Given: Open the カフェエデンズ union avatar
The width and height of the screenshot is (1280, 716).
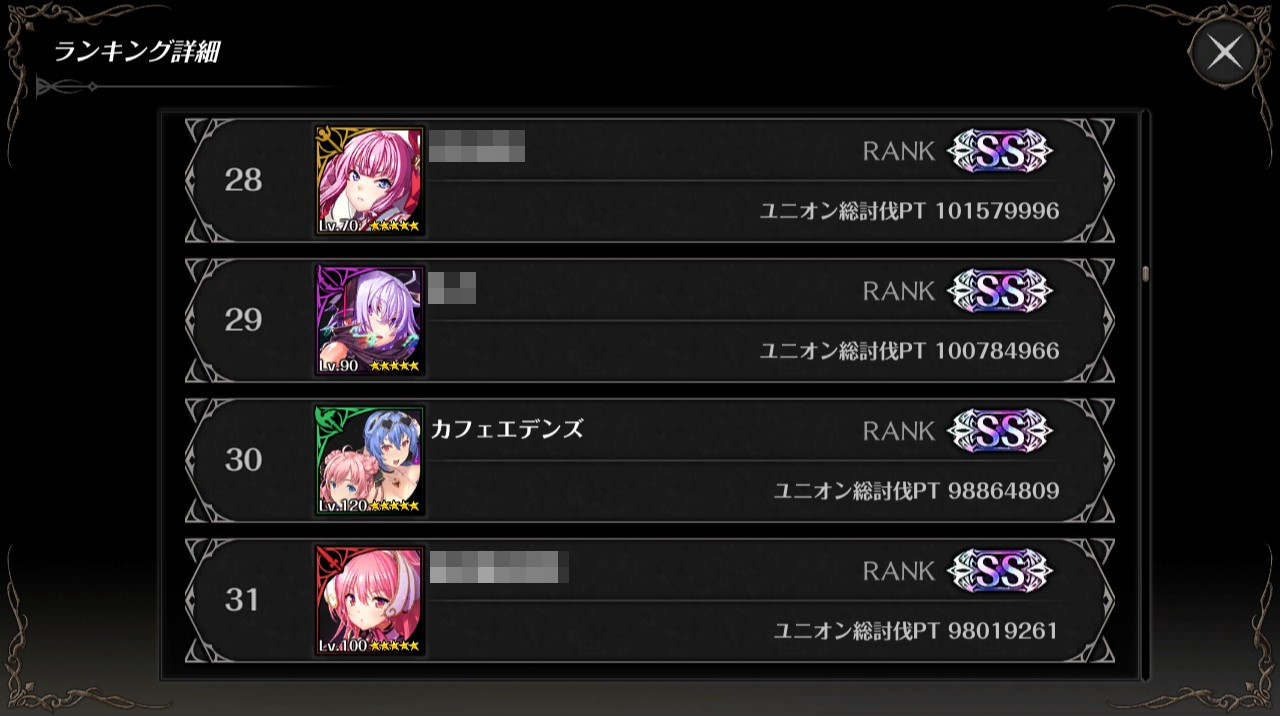Looking at the screenshot, I should click(x=370, y=461).
